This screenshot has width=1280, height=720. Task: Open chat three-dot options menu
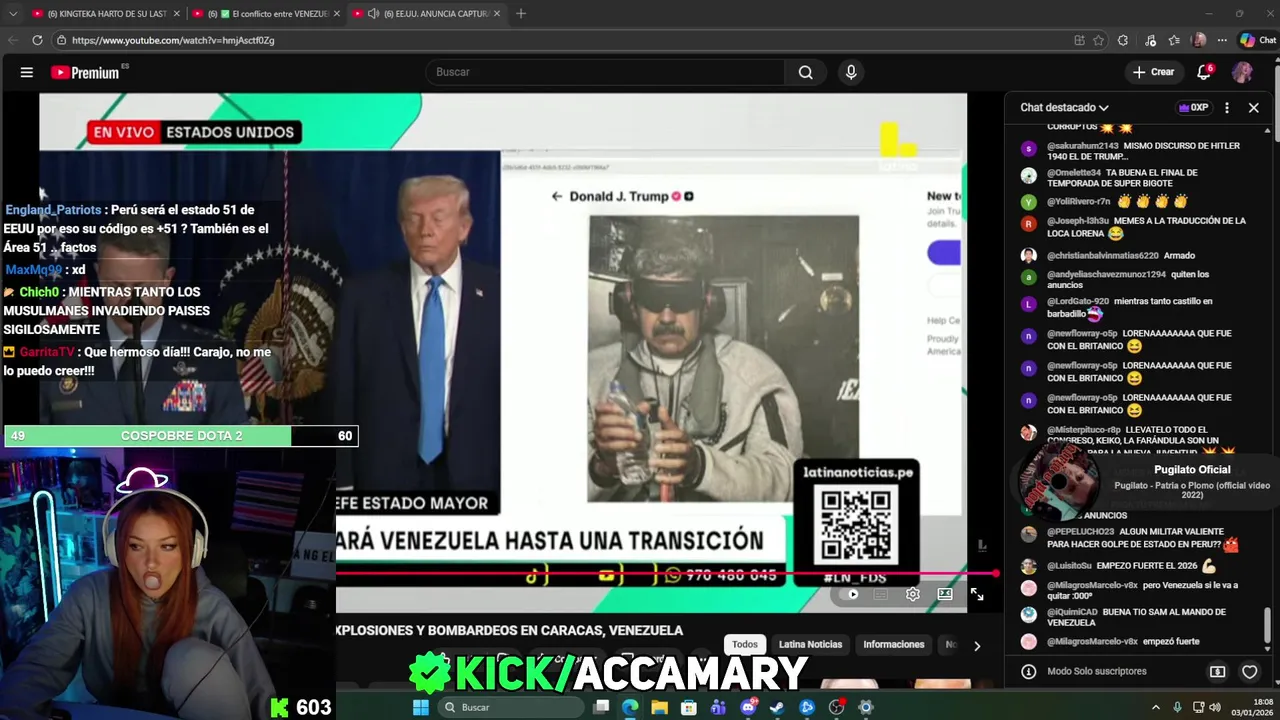tap(1227, 107)
